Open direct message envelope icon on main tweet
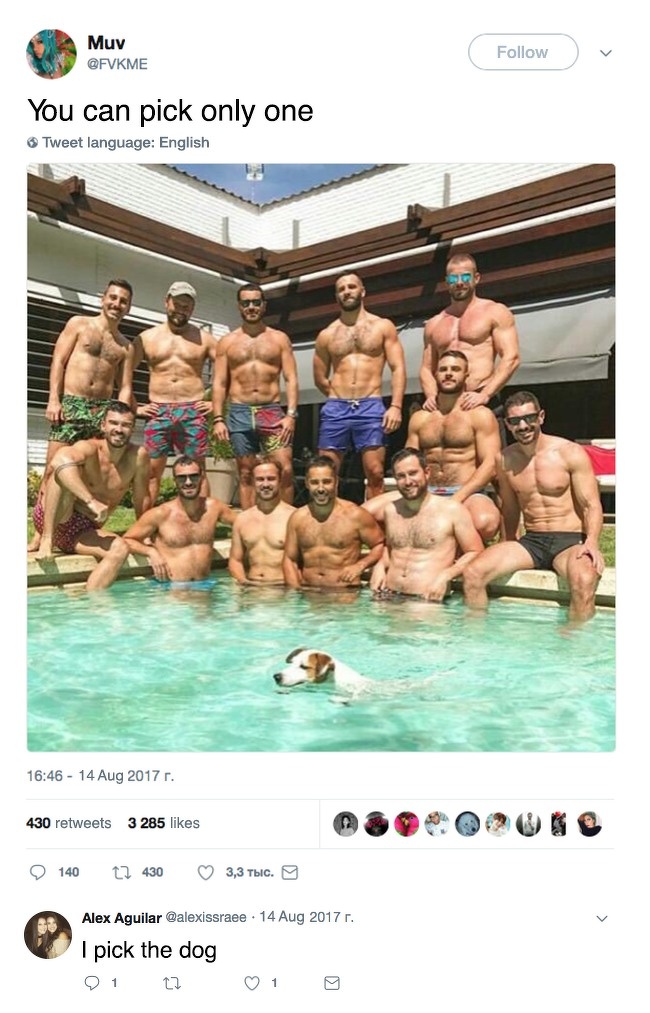The height and width of the screenshot is (1013, 650). [x=290, y=872]
